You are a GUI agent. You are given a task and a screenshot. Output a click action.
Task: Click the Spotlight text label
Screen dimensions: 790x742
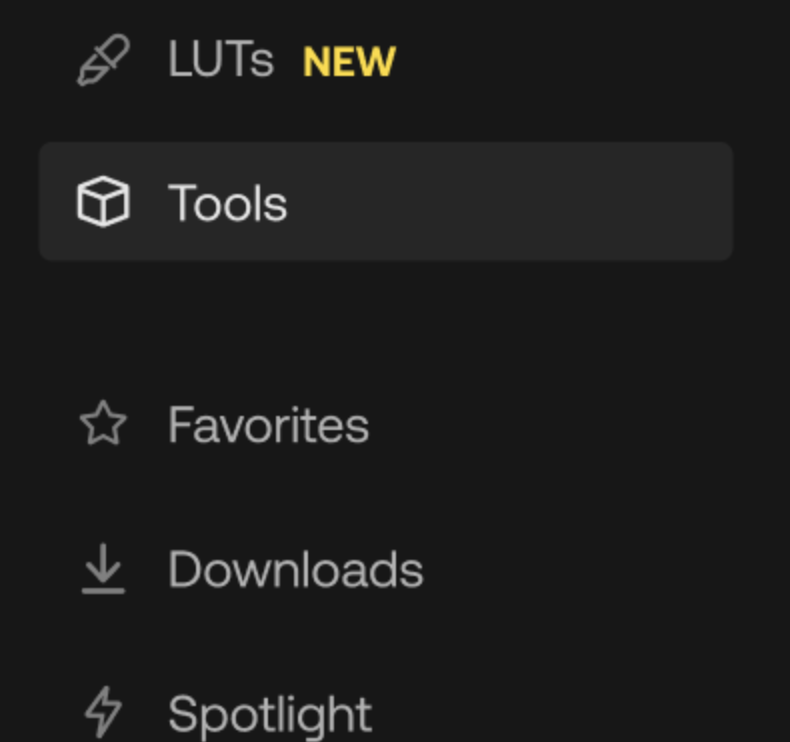point(270,714)
